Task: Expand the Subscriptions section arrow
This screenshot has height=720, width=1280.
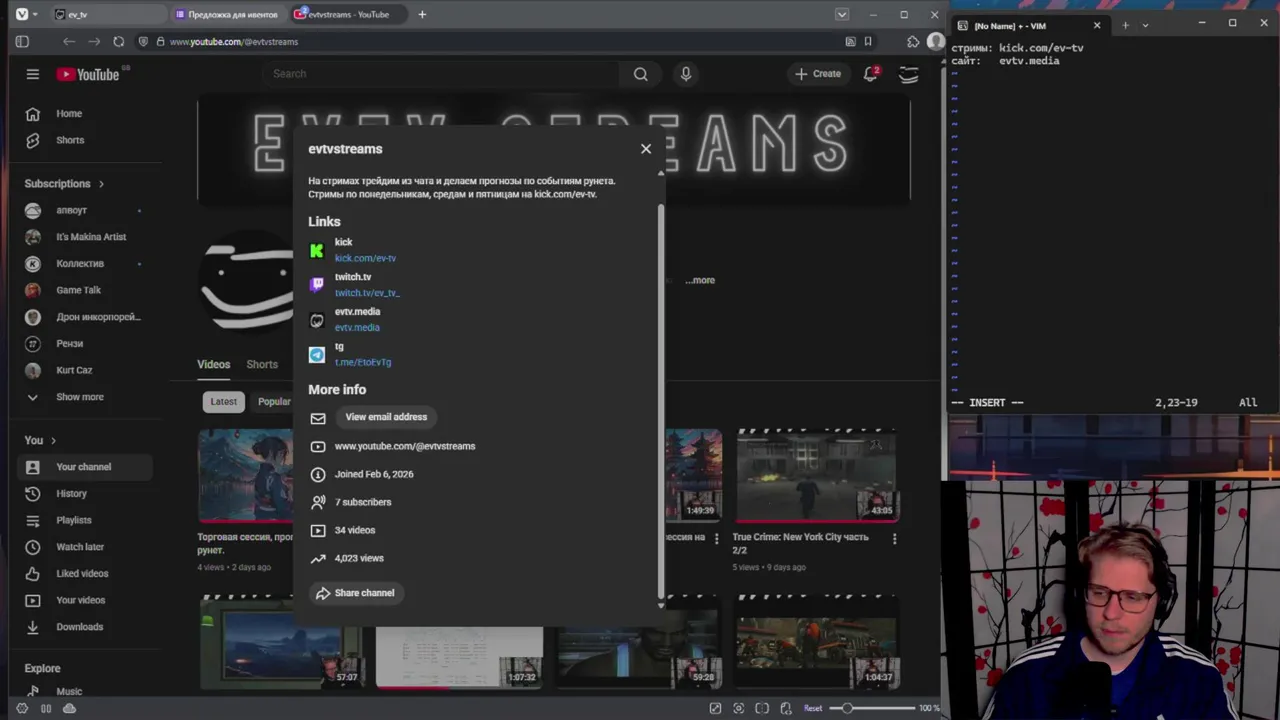Action: pyautogui.click(x=101, y=184)
